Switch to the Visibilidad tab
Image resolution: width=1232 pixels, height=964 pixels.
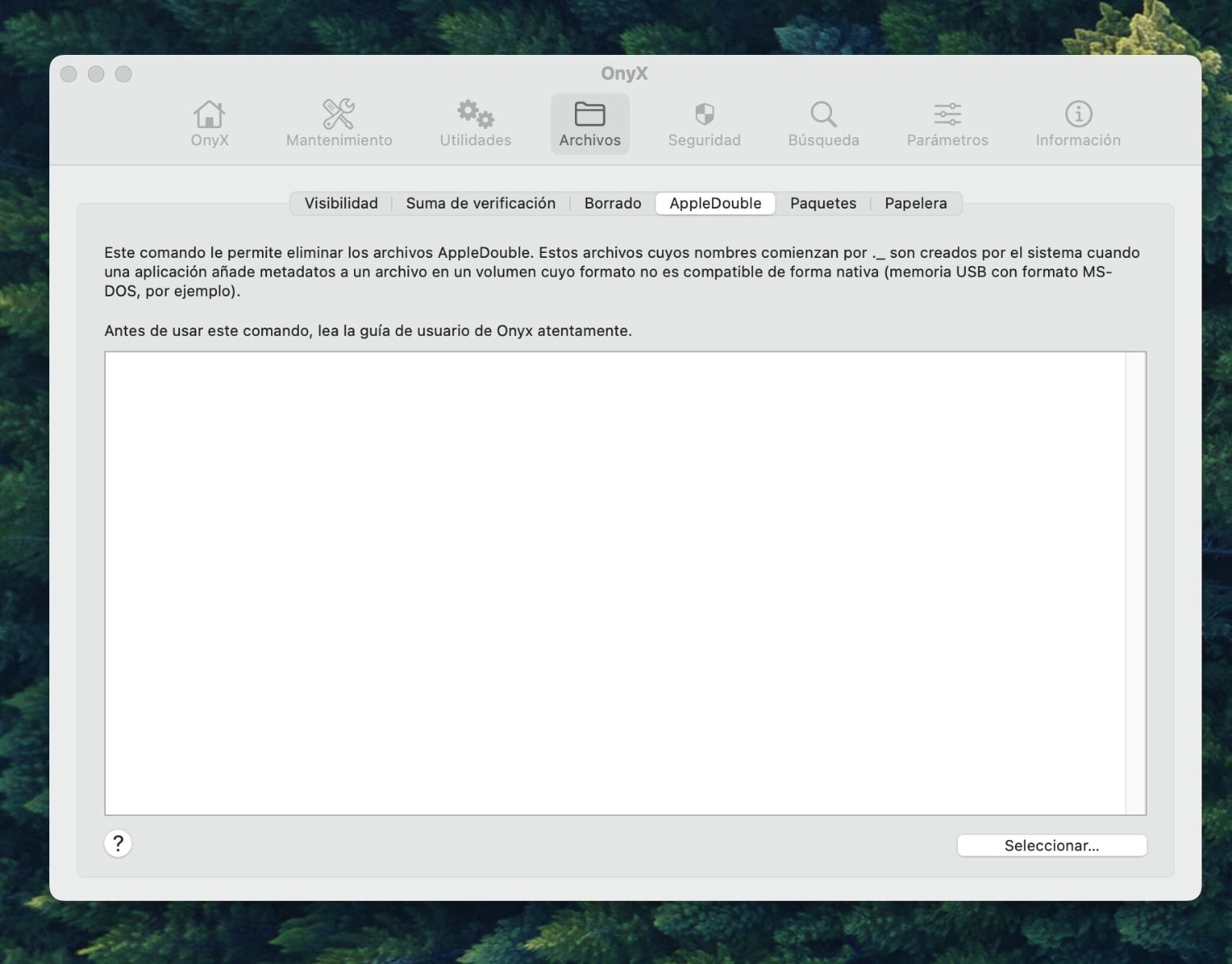(x=341, y=204)
